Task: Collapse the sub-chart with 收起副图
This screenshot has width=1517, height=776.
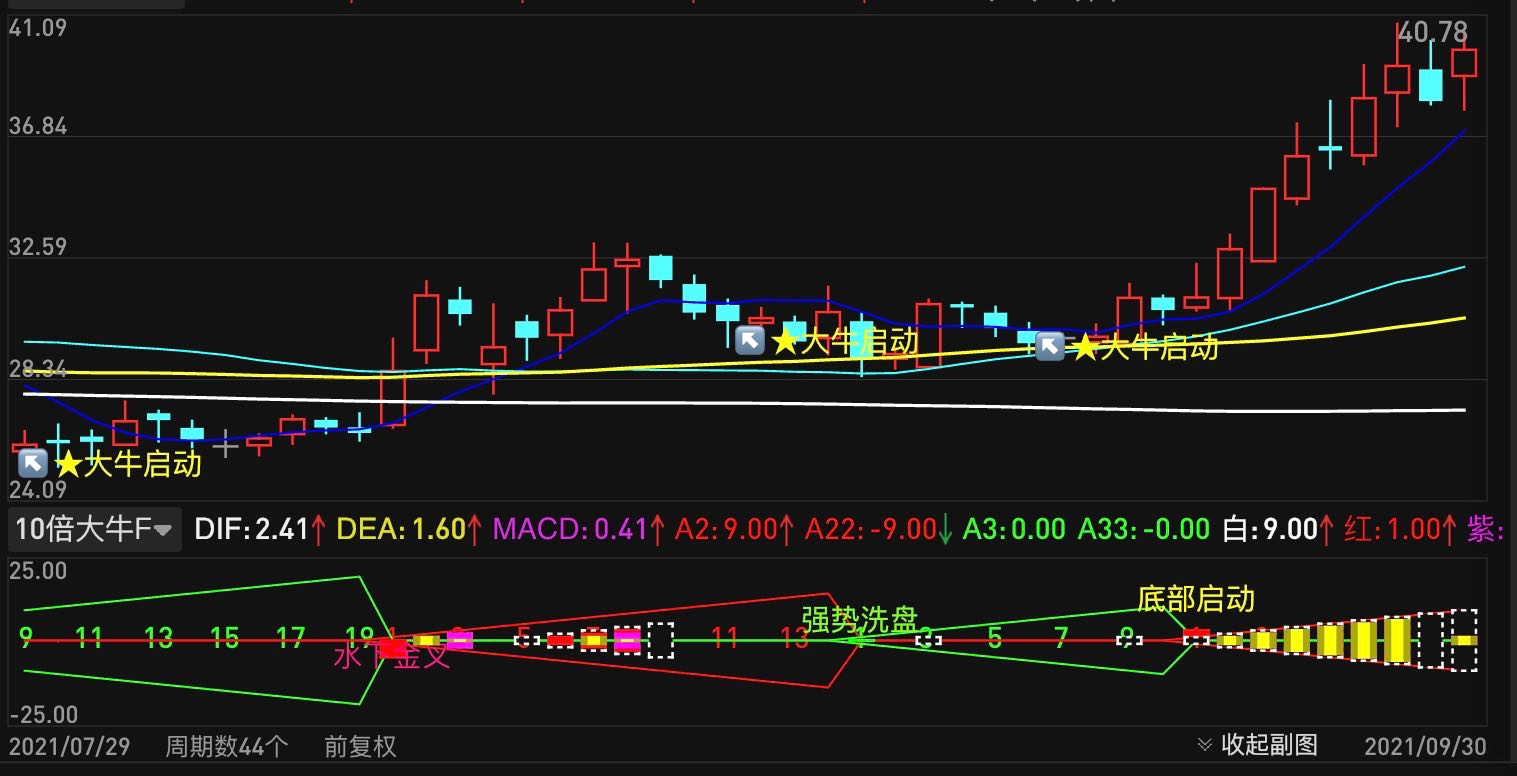Action: pos(1257,745)
